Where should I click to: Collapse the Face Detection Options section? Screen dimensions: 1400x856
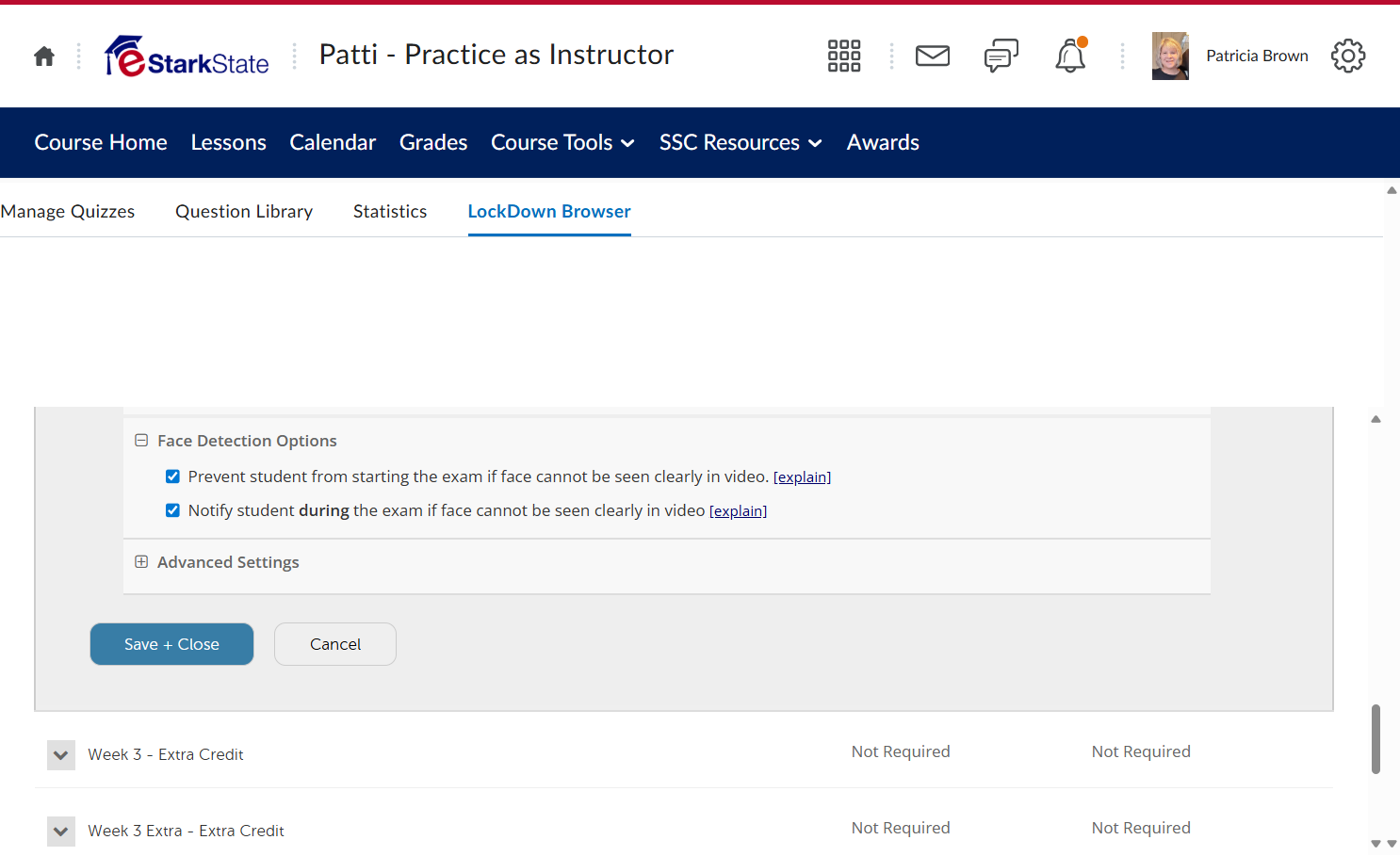141,441
